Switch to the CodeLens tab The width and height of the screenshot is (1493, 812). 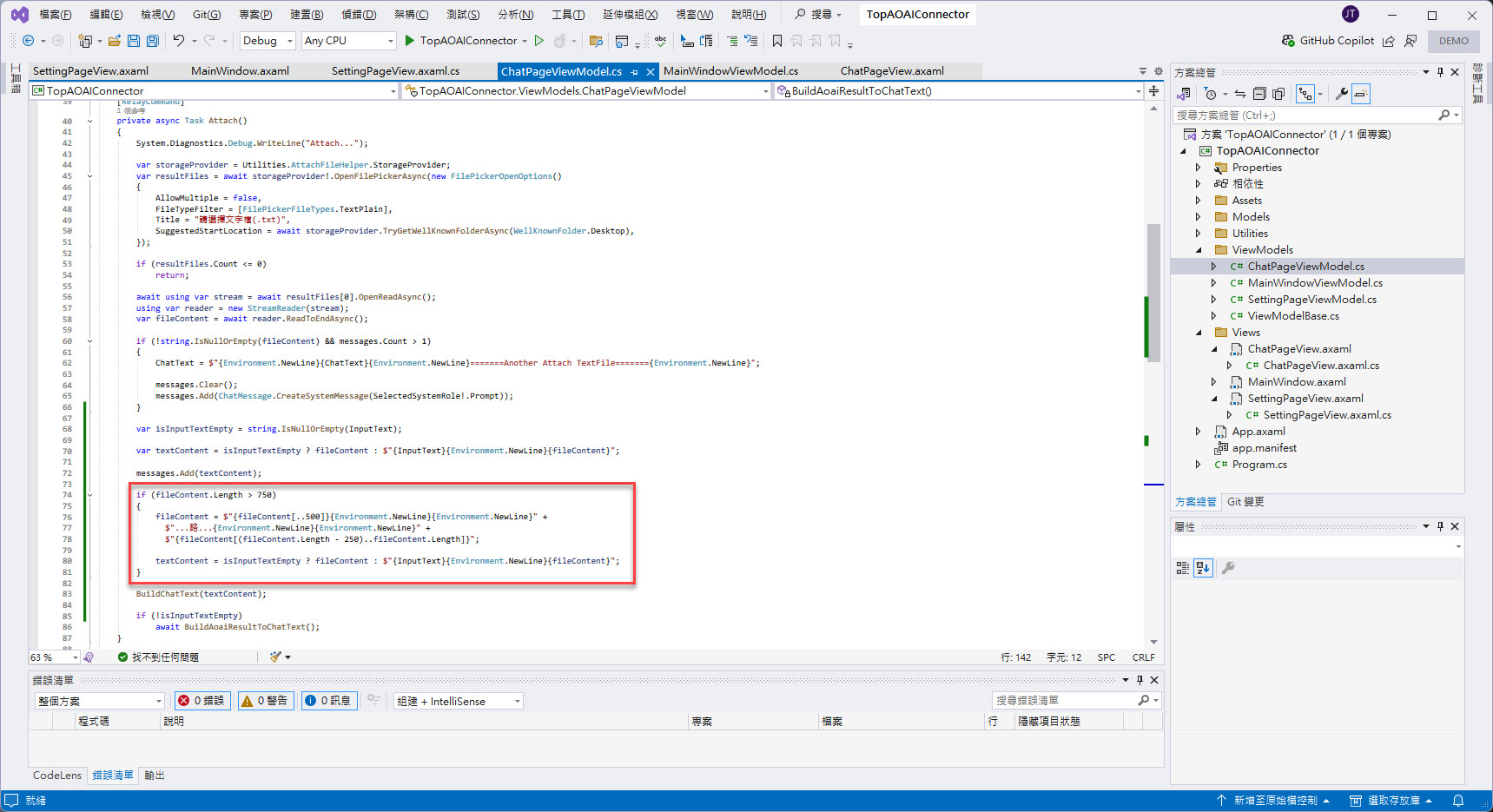pyautogui.click(x=57, y=776)
